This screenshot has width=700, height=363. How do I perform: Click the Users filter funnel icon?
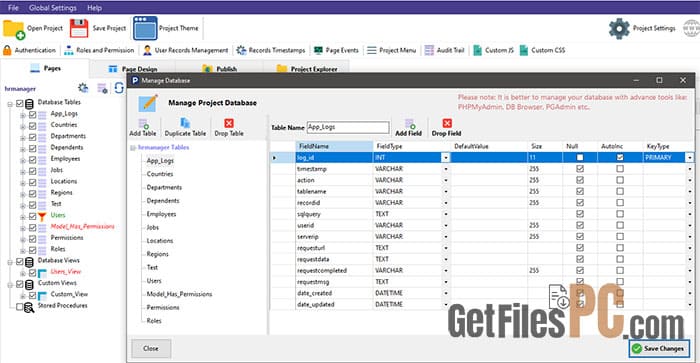42,217
